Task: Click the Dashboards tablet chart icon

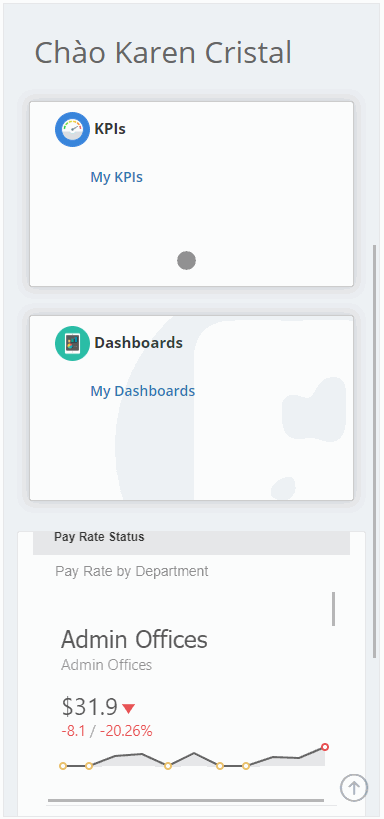Action: 72,343
